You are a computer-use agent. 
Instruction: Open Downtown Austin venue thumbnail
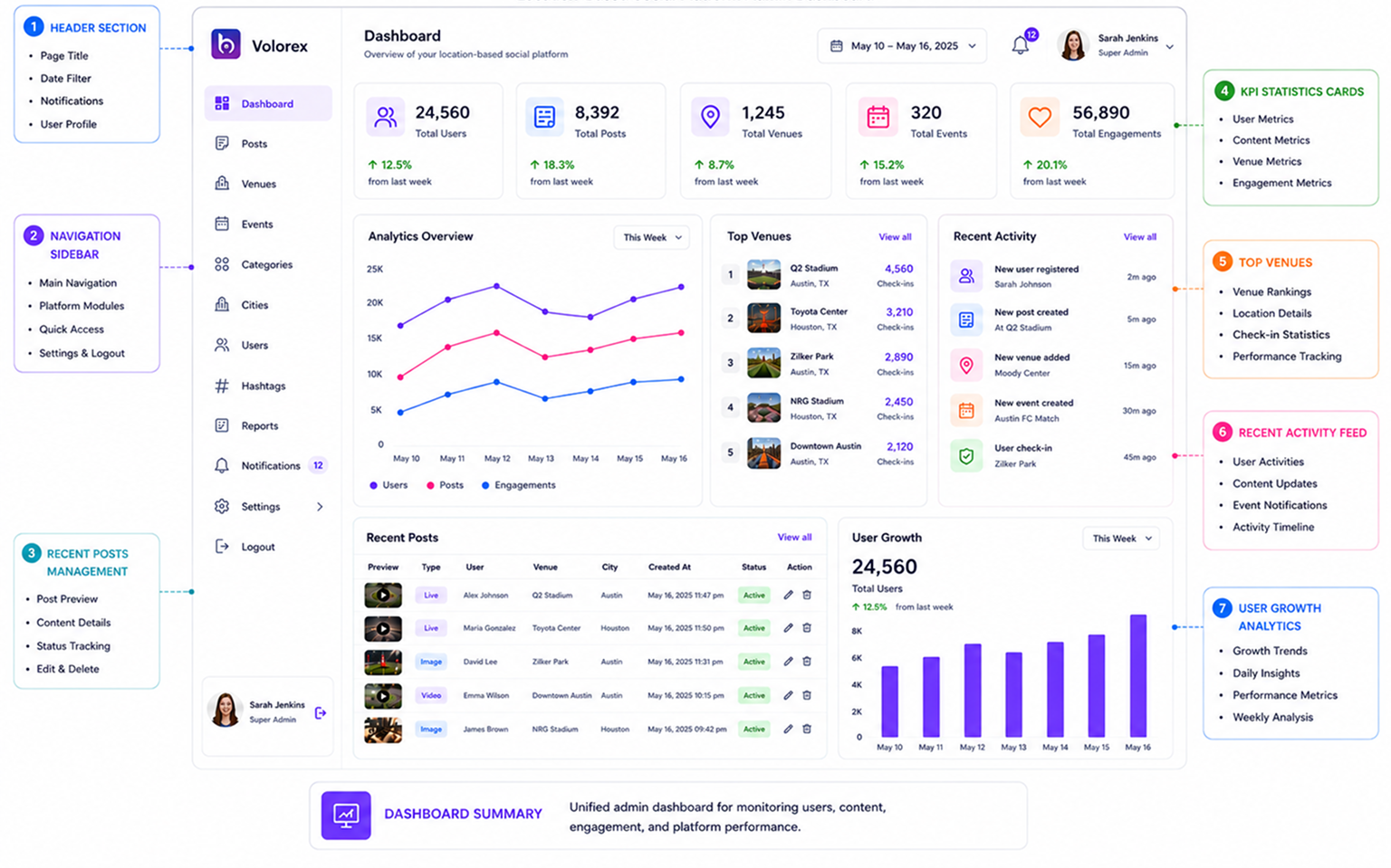(763, 453)
